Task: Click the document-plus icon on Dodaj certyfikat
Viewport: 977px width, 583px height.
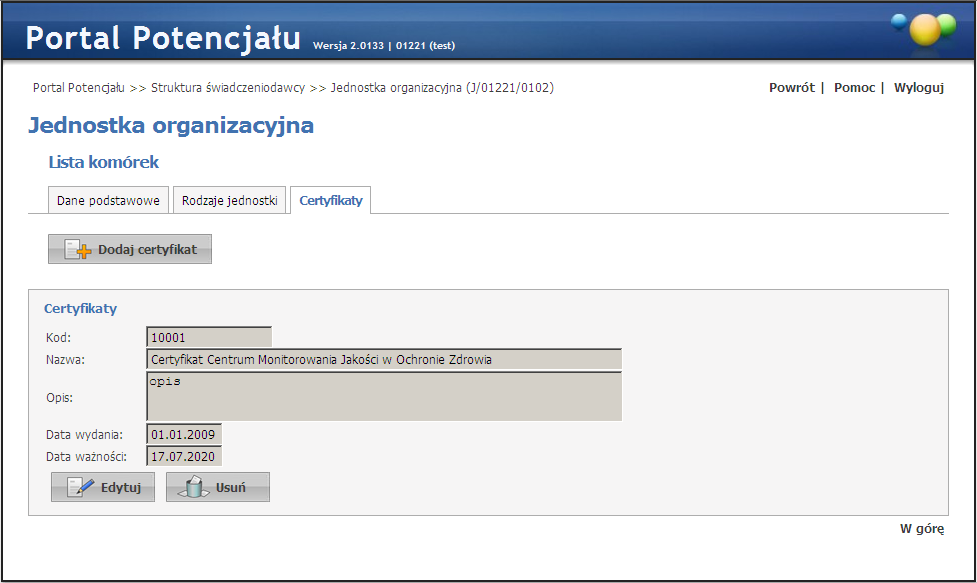Action: pos(78,250)
